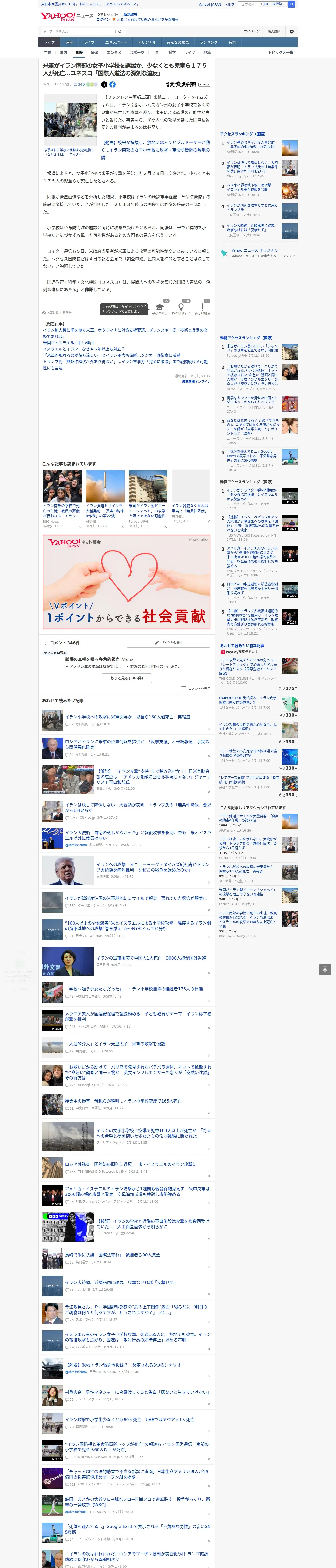
Task: Open マイページ
Action: click(252, 32)
